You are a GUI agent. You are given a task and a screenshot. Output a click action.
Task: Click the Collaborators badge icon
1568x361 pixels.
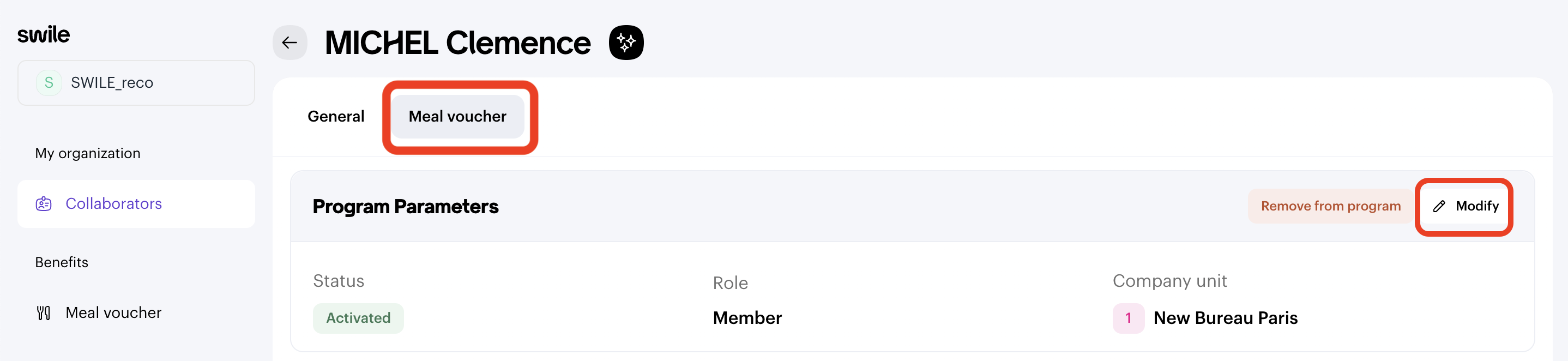click(44, 204)
